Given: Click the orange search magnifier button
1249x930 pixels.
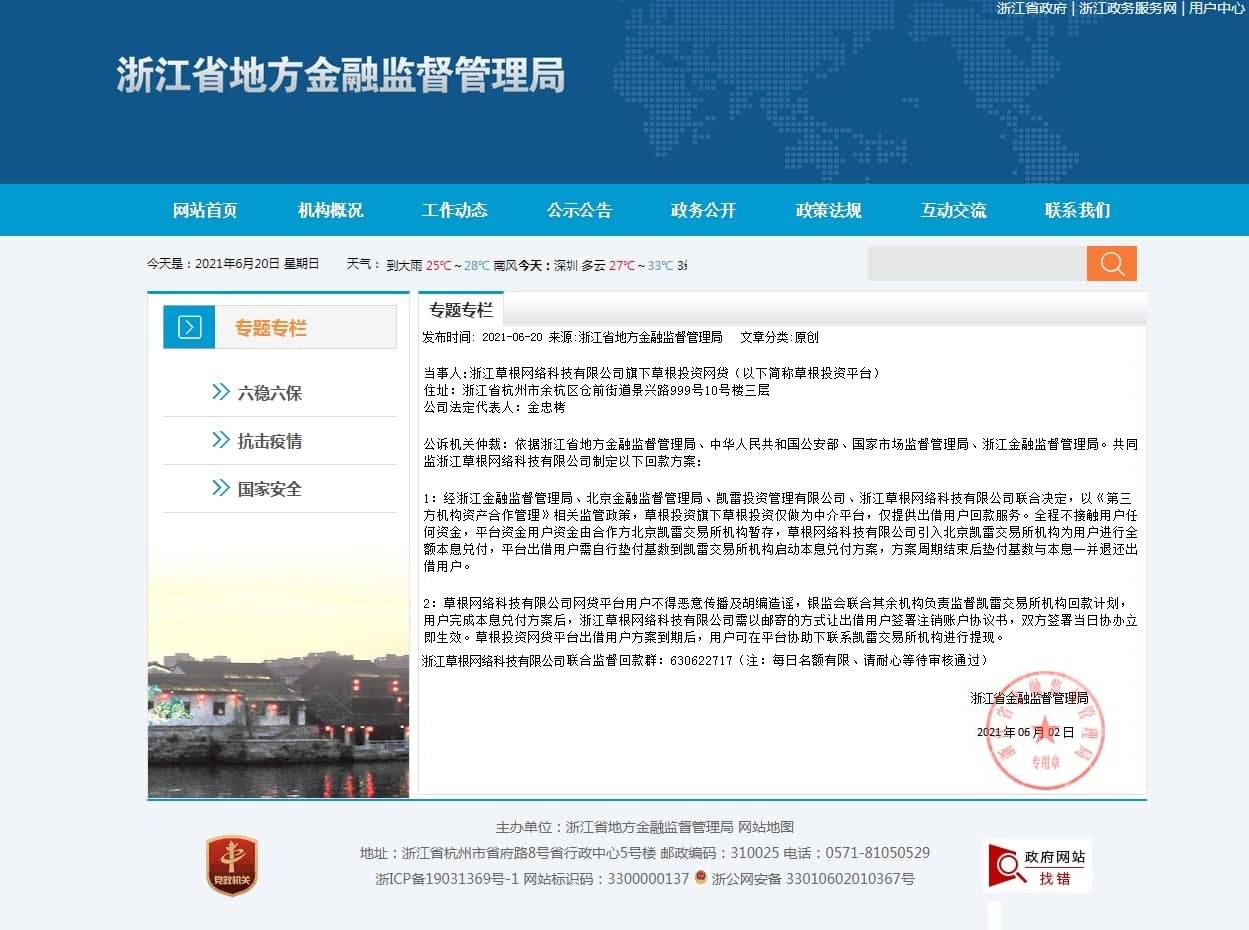Looking at the screenshot, I should coord(1111,264).
